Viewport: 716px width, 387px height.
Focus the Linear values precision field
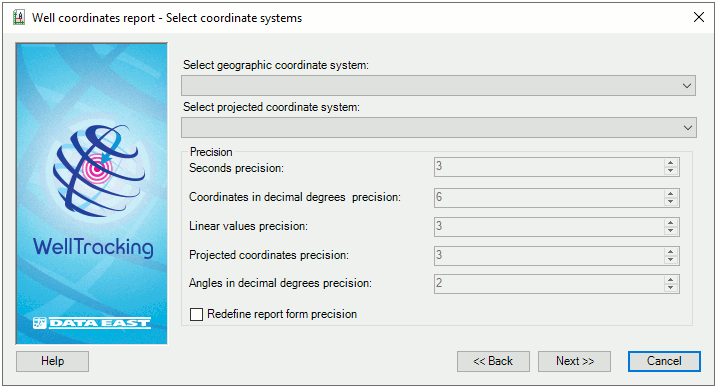pos(549,227)
